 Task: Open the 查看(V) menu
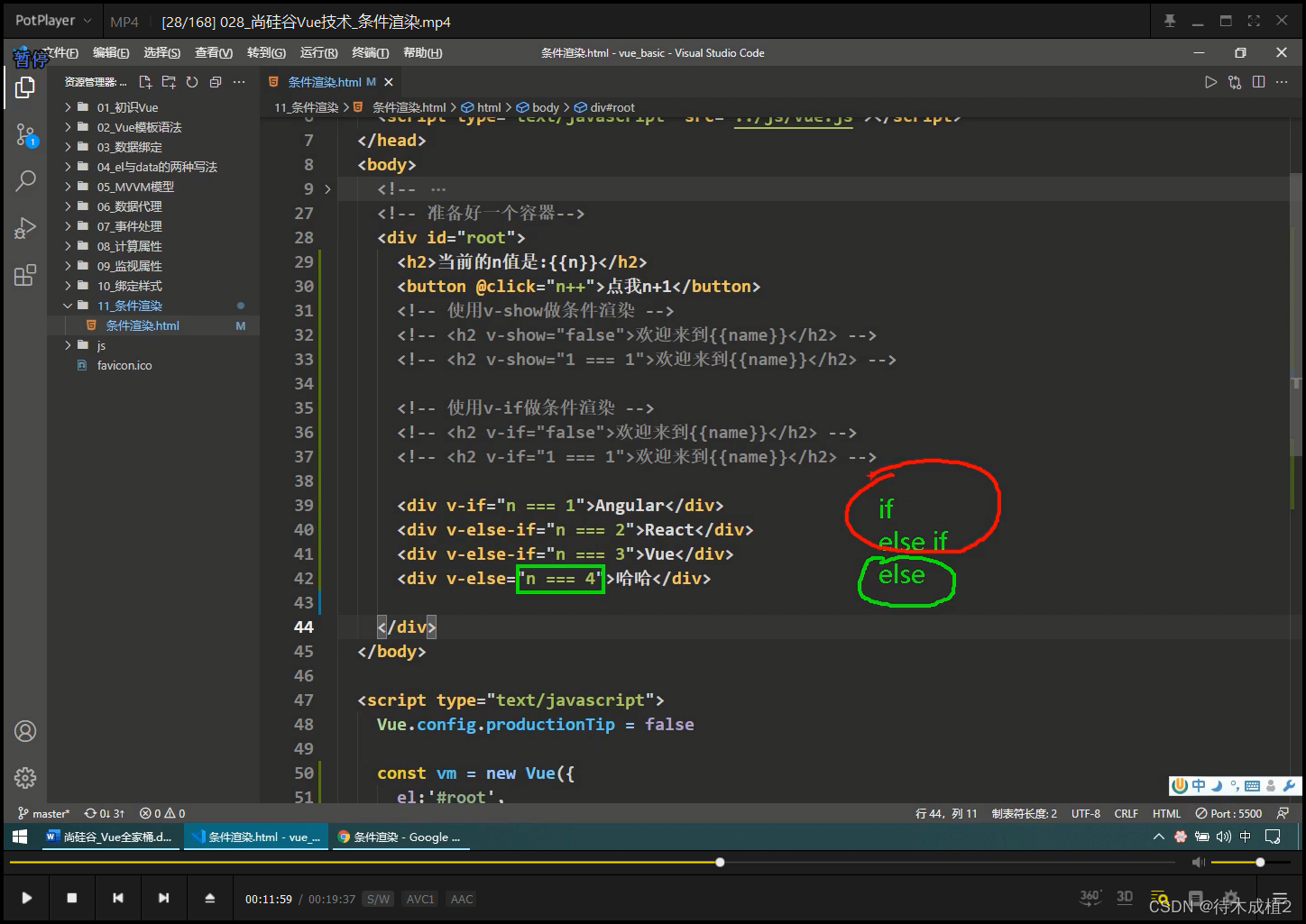[x=214, y=53]
